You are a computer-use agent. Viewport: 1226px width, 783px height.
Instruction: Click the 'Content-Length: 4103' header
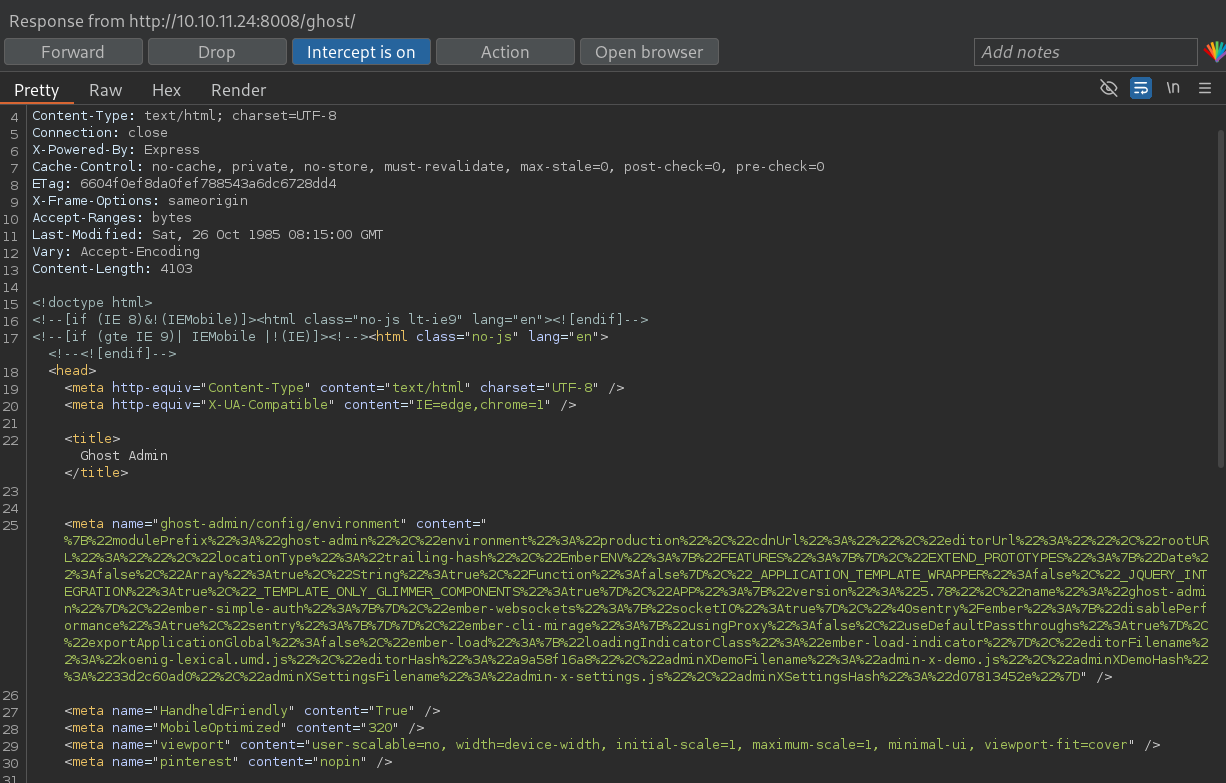pyautogui.click(x=112, y=269)
